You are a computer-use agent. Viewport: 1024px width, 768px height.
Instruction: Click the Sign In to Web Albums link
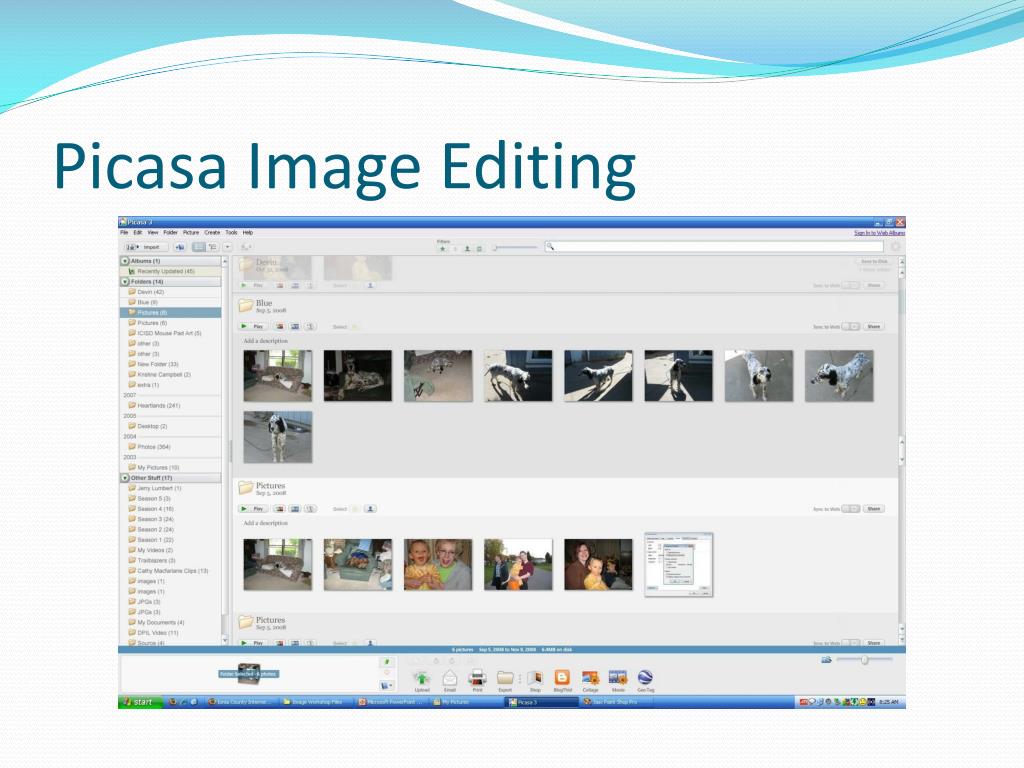pyautogui.click(x=879, y=233)
